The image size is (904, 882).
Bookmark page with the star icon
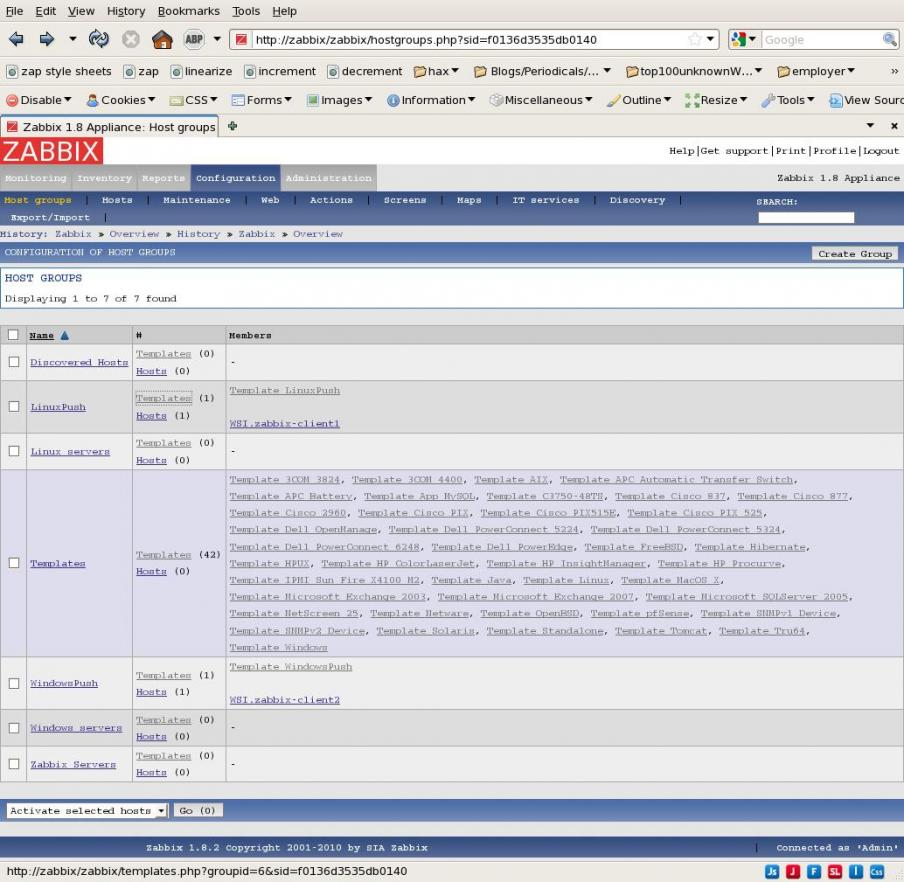694,40
